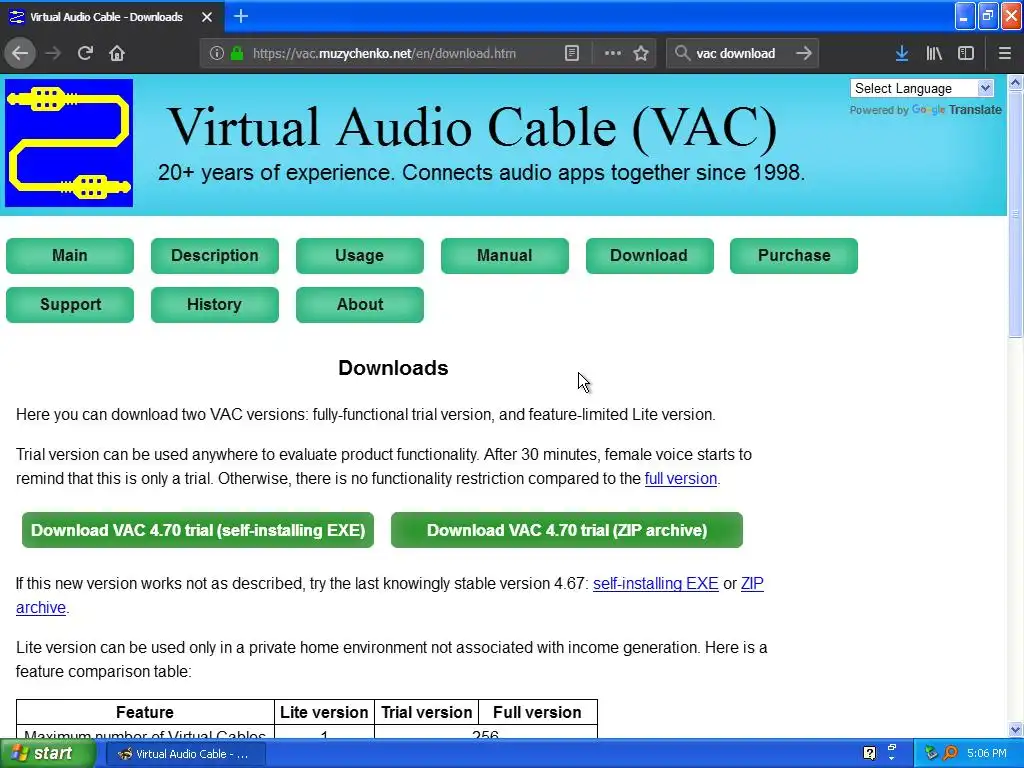Click the vertical scrollbar thumb
Image resolution: width=1024 pixels, height=768 pixels.
[x=1015, y=214]
